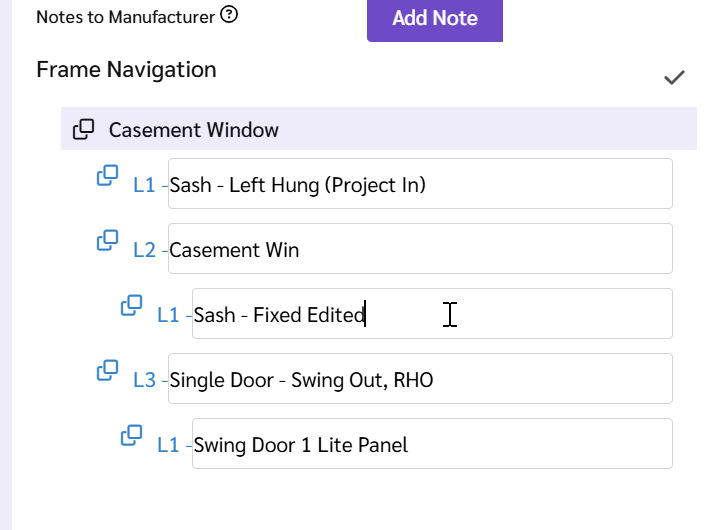Edit the Sash - Left Hung (Project In) field
Viewport: 719px width, 530px height.
point(420,184)
